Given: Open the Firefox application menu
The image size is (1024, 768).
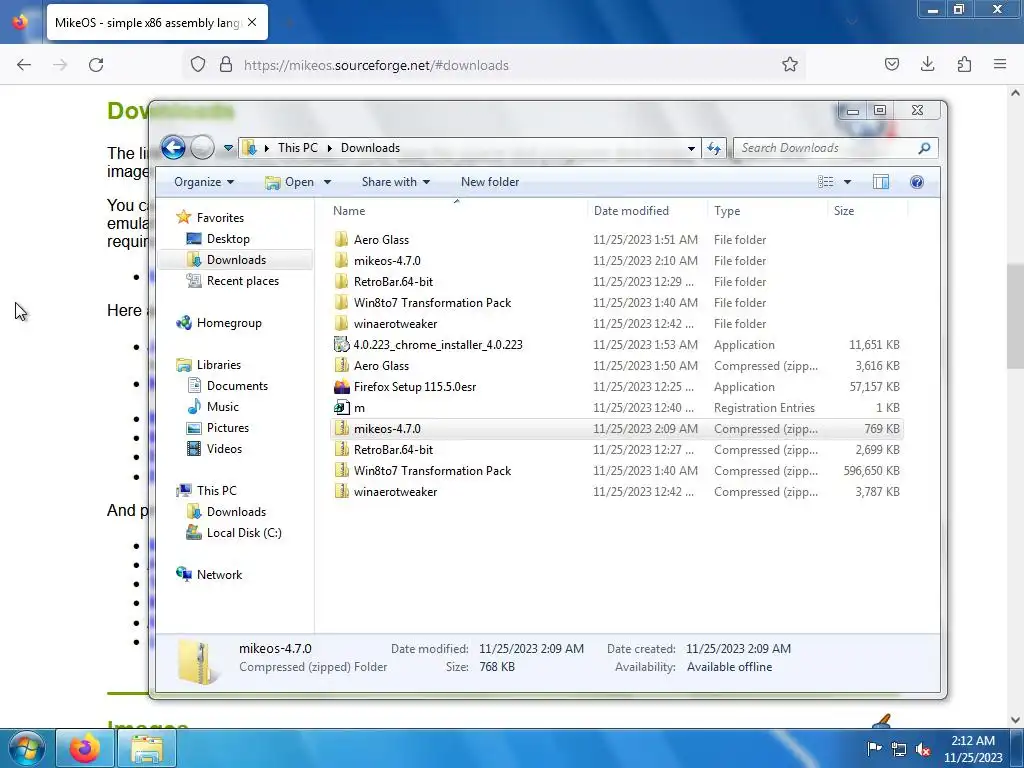Looking at the screenshot, I should [x=1000, y=64].
